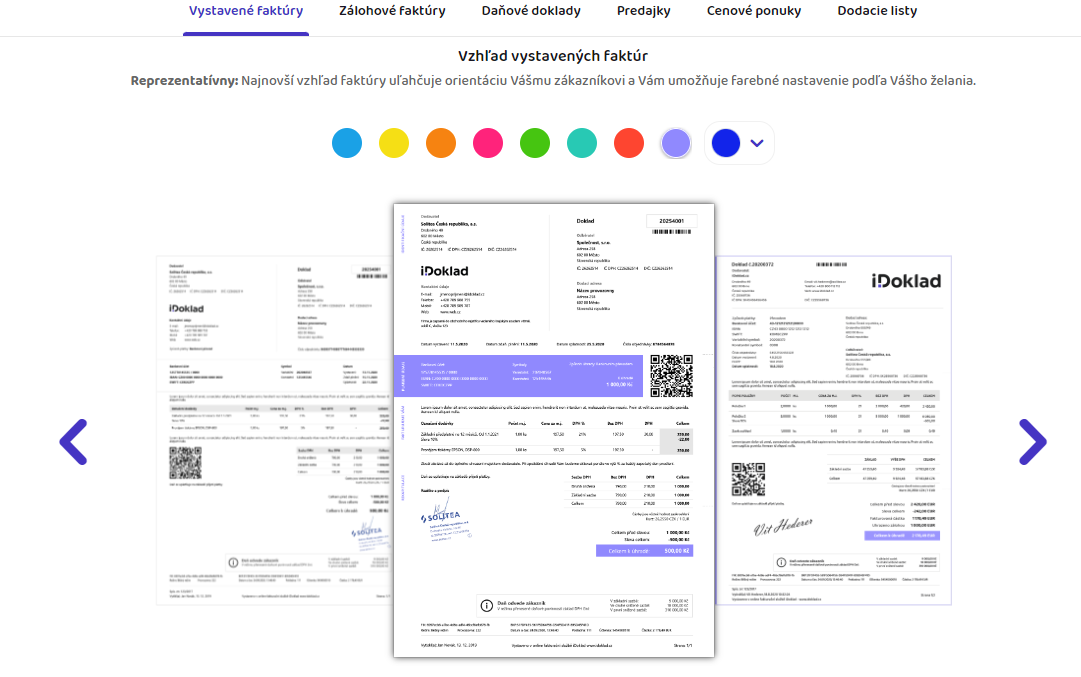This screenshot has height=677, width=1081.
Task: Choose the yellow color swatch
Action: click(x=394, y=143)
